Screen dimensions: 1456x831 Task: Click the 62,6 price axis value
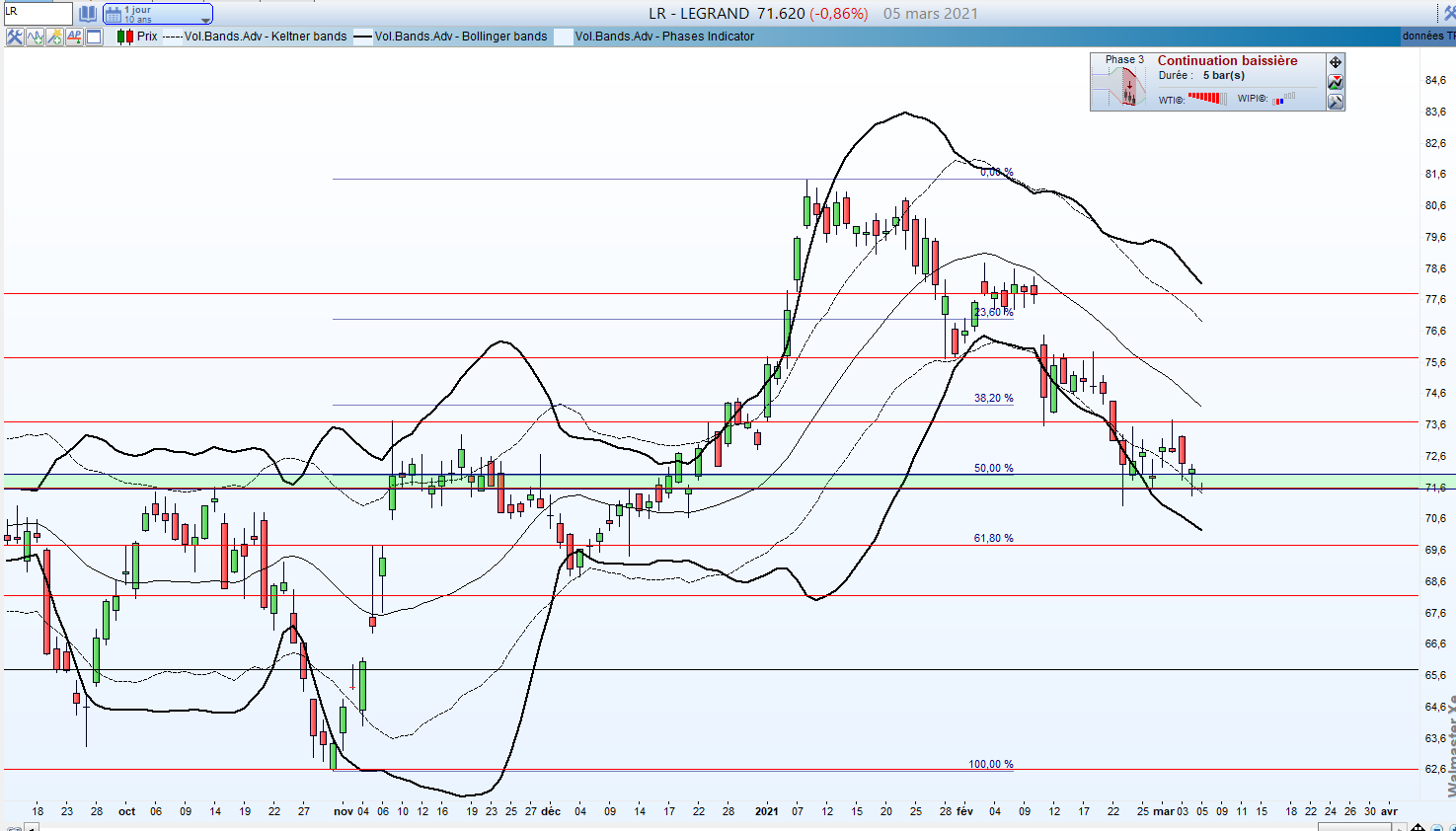[1435, 769]
